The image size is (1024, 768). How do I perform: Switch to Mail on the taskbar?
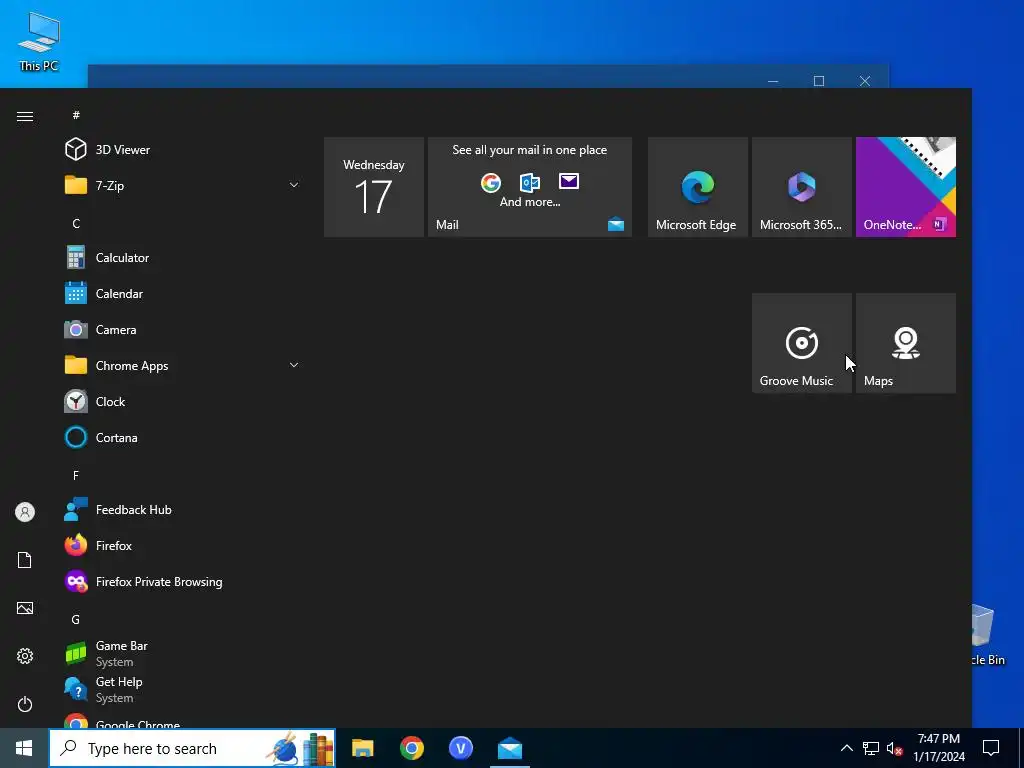point(509,748)
